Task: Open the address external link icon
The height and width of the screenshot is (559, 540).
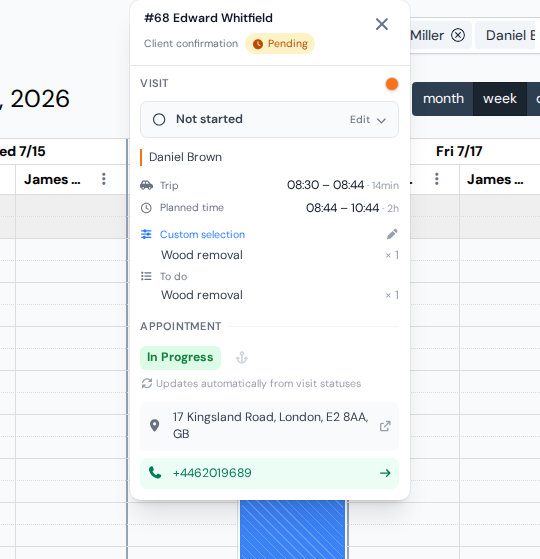Action: click(385, 426)
